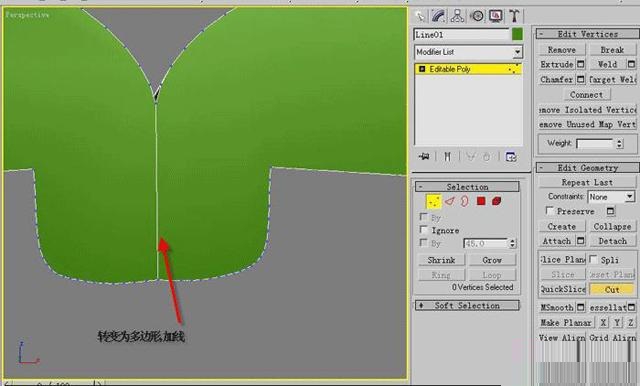The image size is (640, 386).
Task: Open Configure Modifier Sets icon
Action: [511, 157]
